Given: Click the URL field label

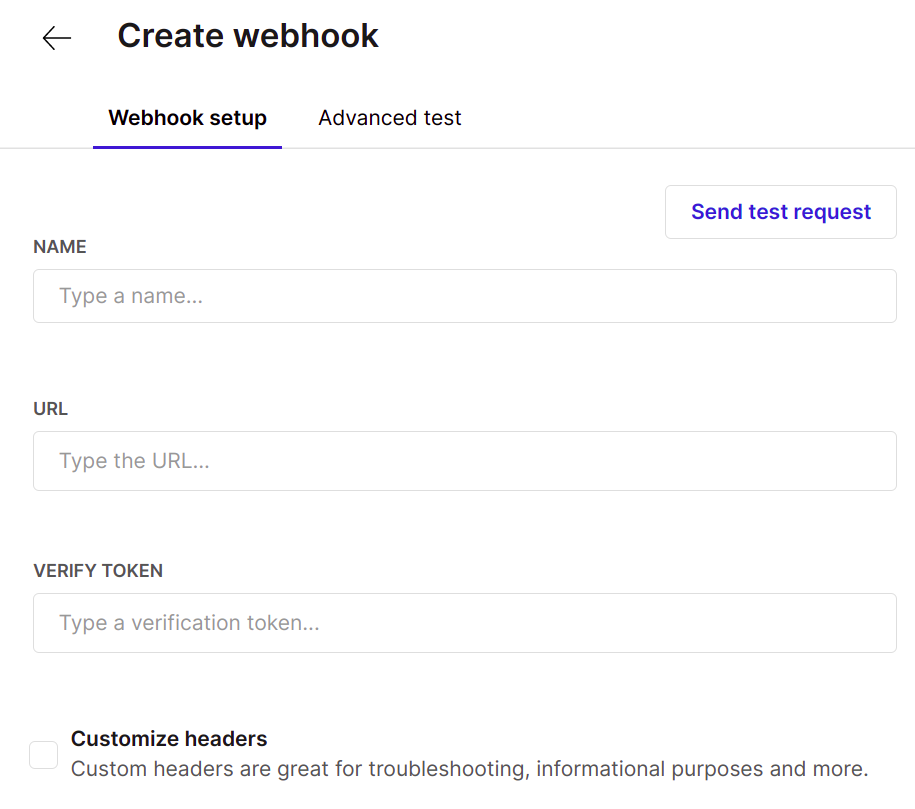Looking at the screenshot, I should 51,409.
